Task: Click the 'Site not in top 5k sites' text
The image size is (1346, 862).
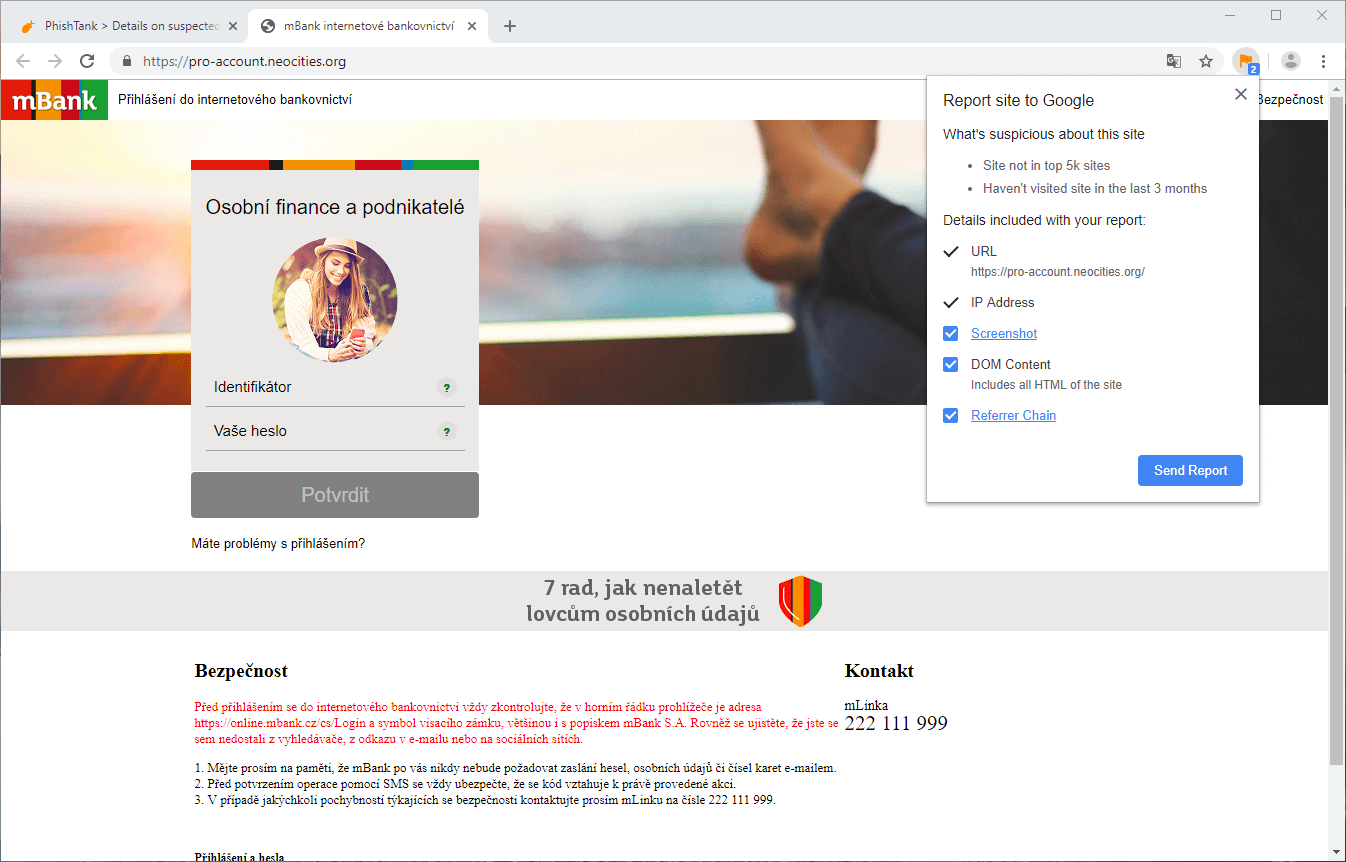Action: tap(1046, 166)
